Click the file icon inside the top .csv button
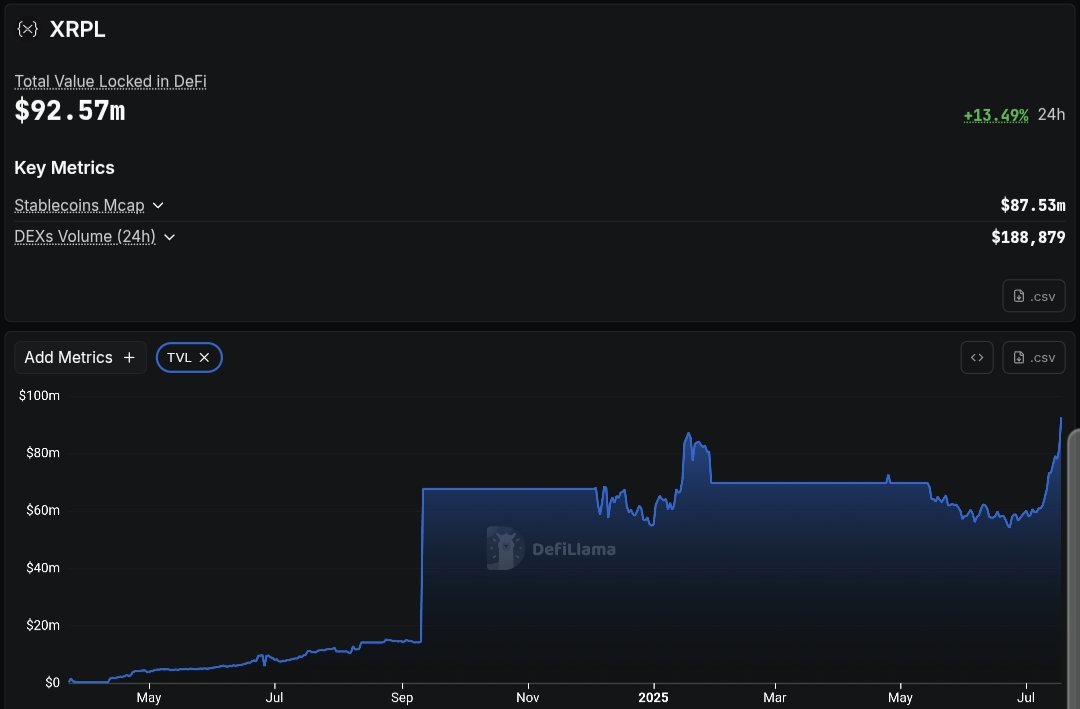 [x=1018, y=295]
